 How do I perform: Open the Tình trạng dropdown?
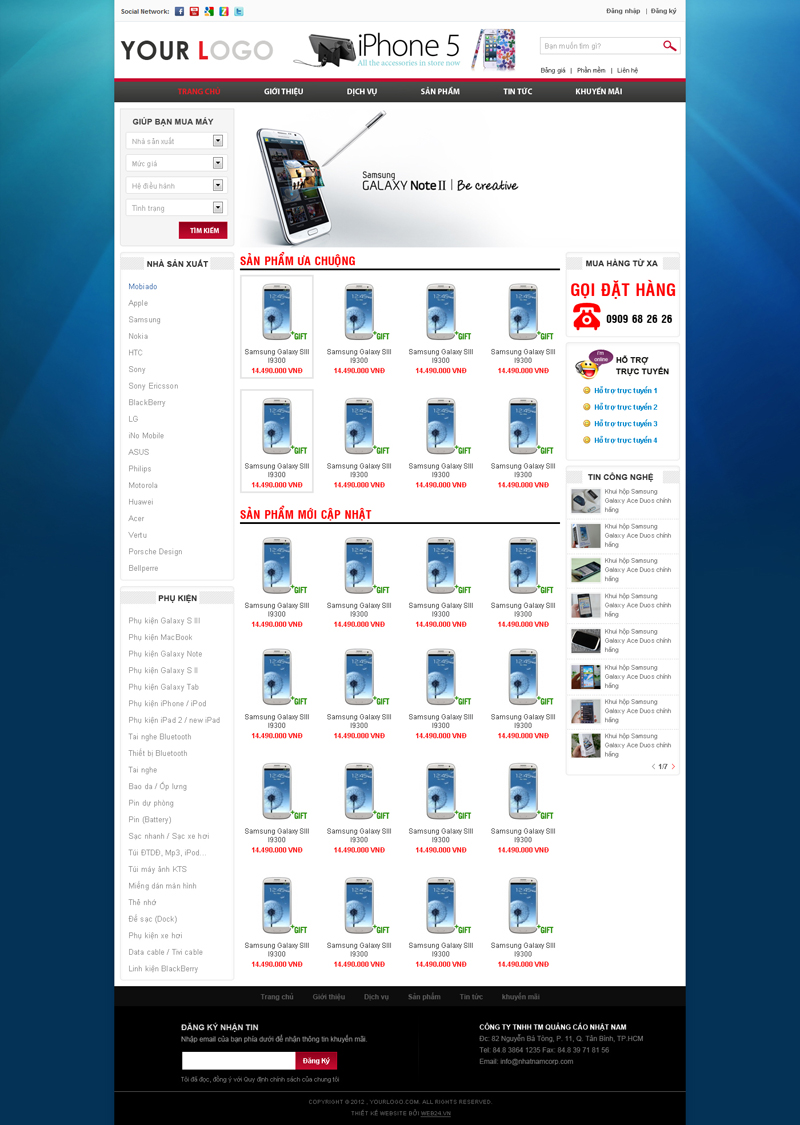[217, 207]
